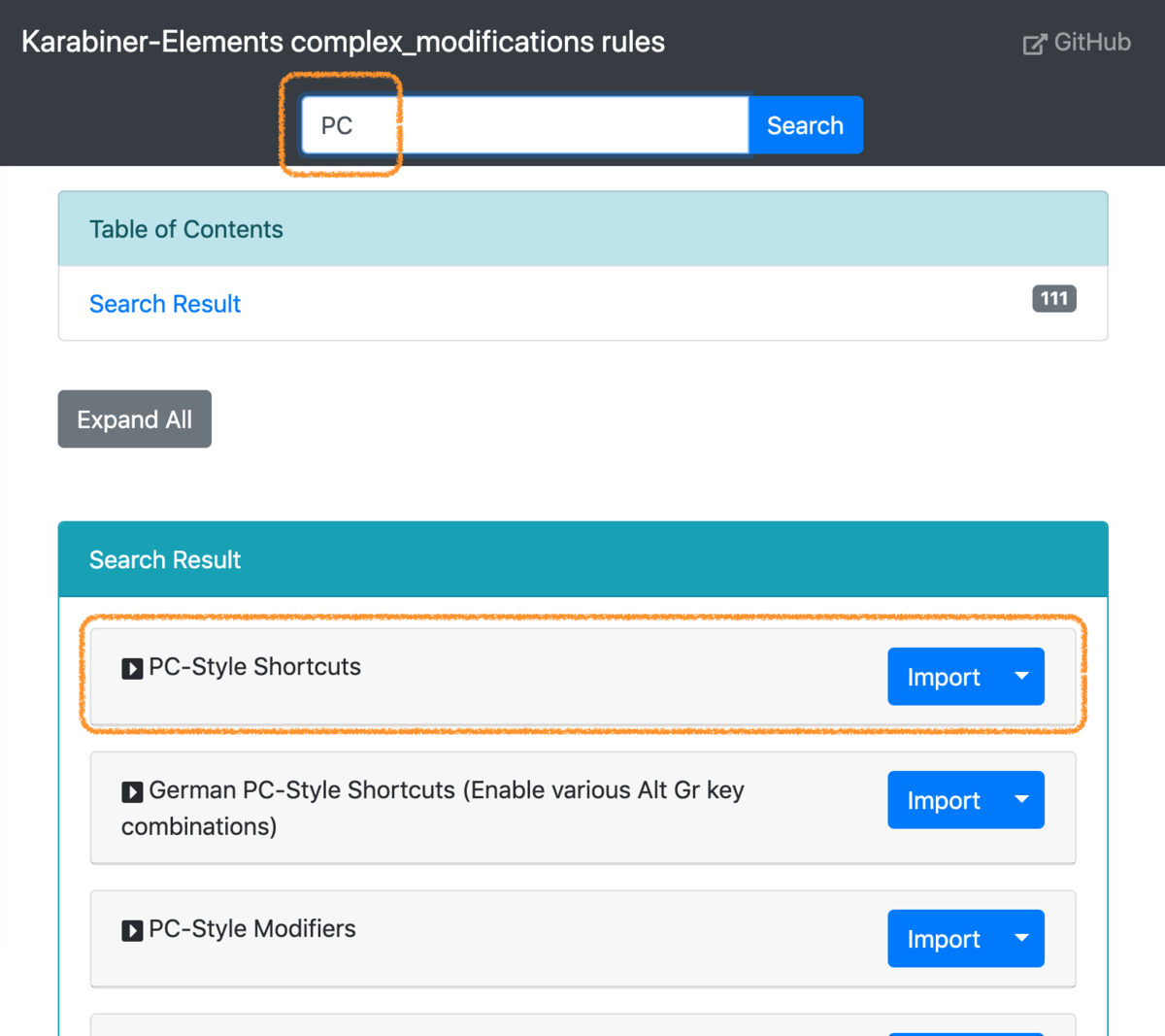This screenshot has height=1036, width=1165.
Task: Click the Table of Contents header
Action: 582,229
